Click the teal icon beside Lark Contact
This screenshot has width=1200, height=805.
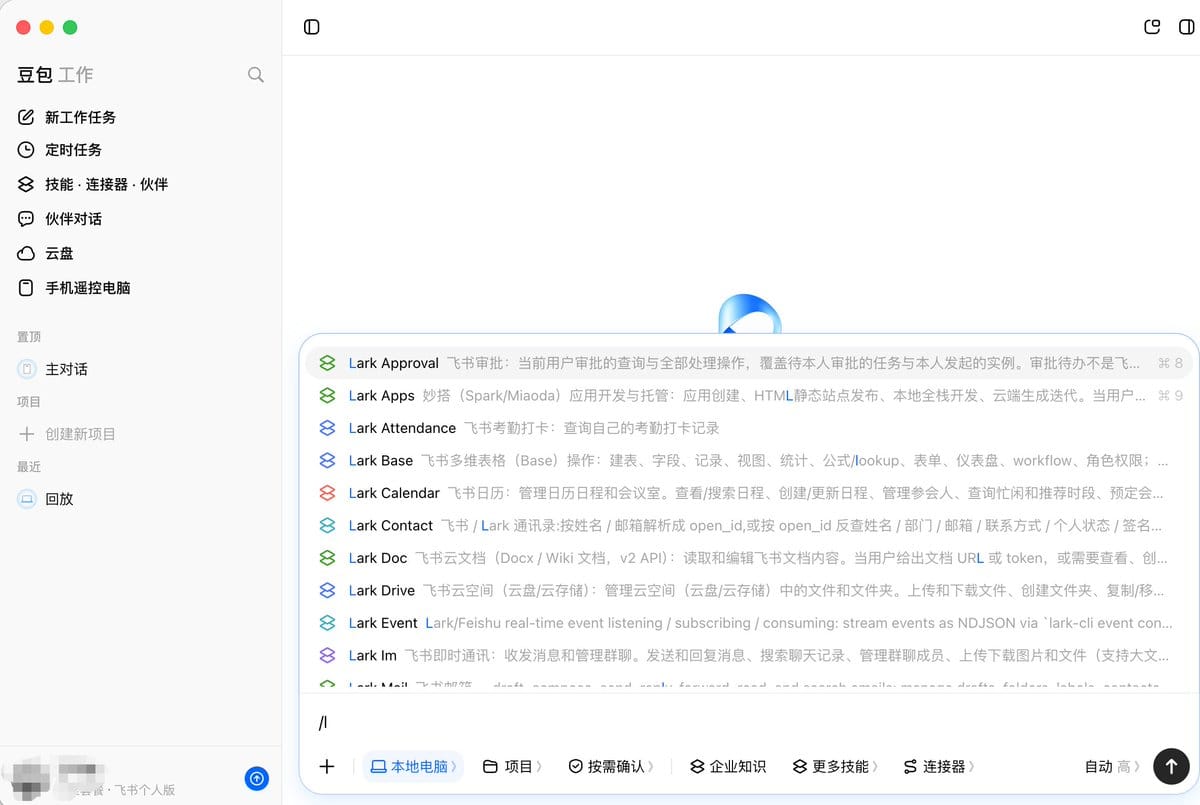click(327, 525)
